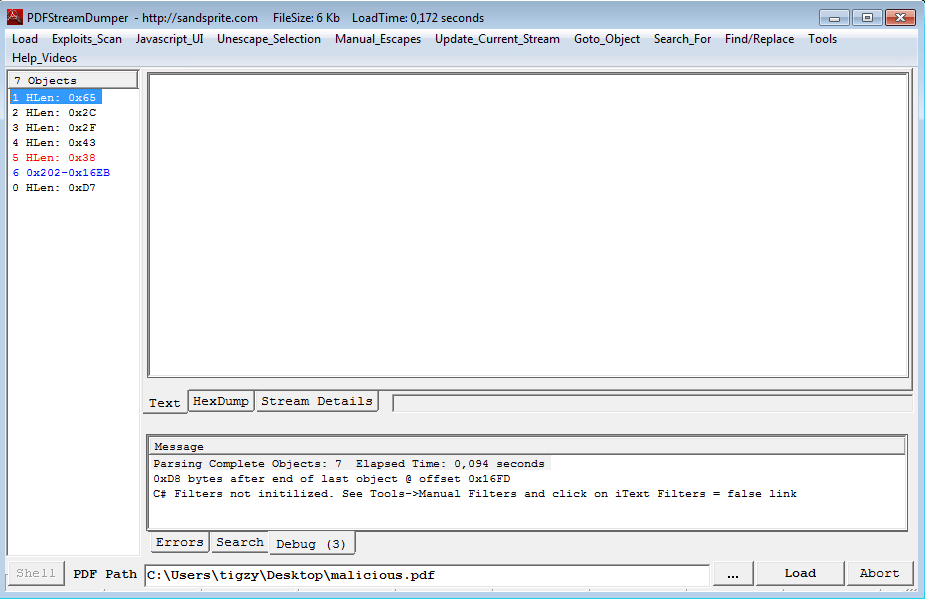Viewport: 925px width, 599px height.
Task: Select object 1 HLen: 0x65
Action: [x=55, y=97]
